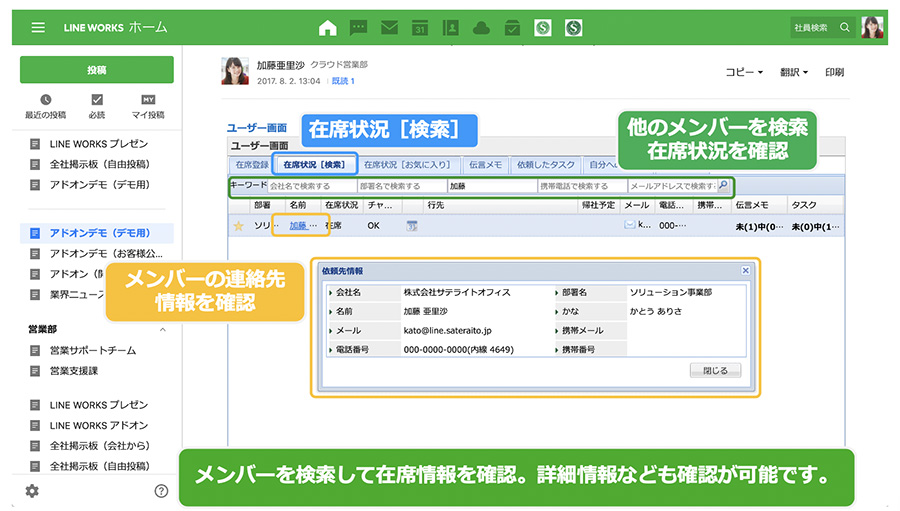Click the 未(0)中(1… task status cell

pyautogui.click(x=815, y=227)
